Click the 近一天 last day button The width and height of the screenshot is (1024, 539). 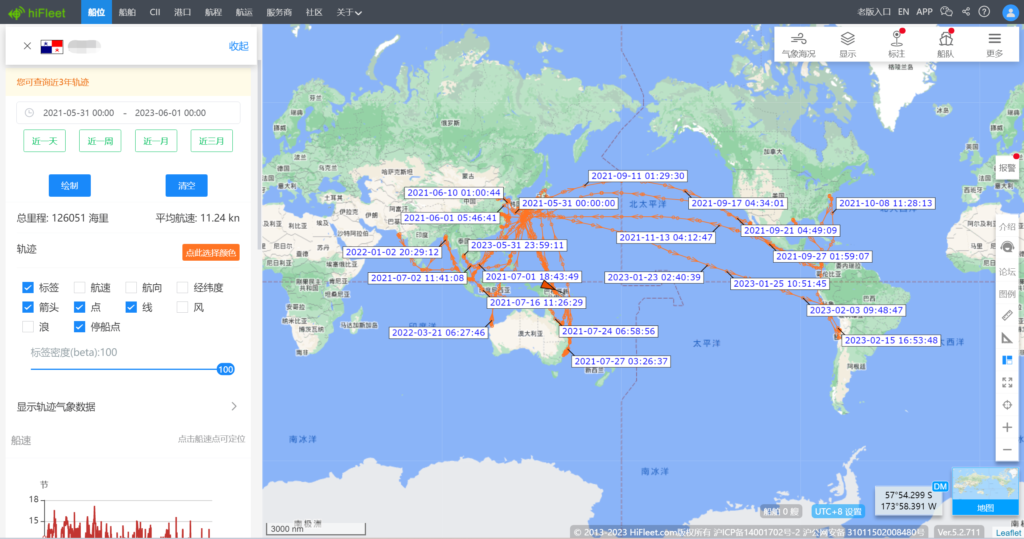point(44,141)
